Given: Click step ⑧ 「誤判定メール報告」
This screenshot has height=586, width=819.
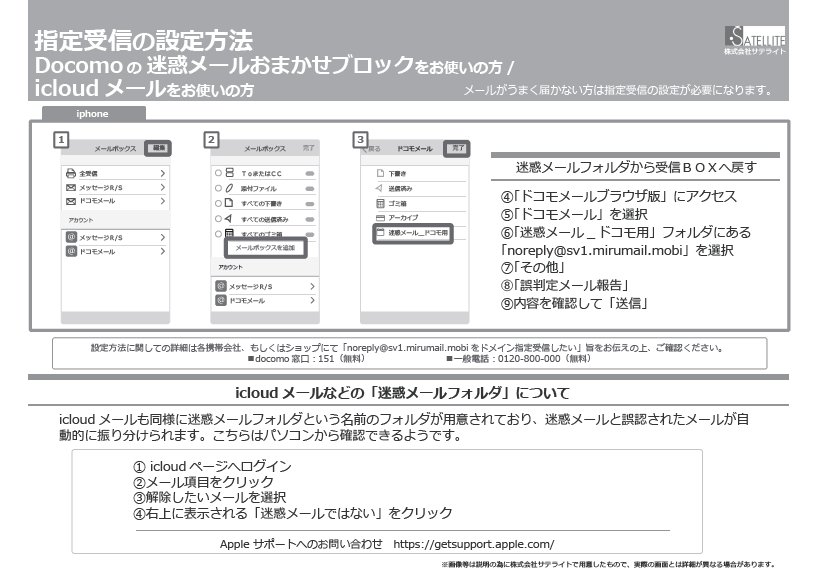Looking at the screenshot, I should (565, 286).
